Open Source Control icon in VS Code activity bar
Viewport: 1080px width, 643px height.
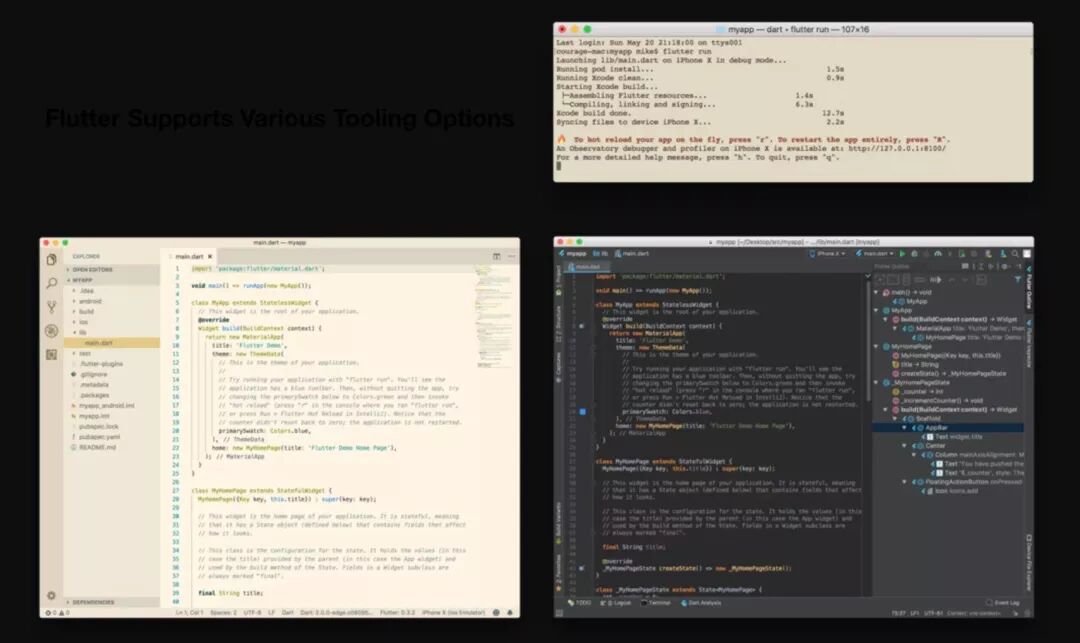point(52,306)
